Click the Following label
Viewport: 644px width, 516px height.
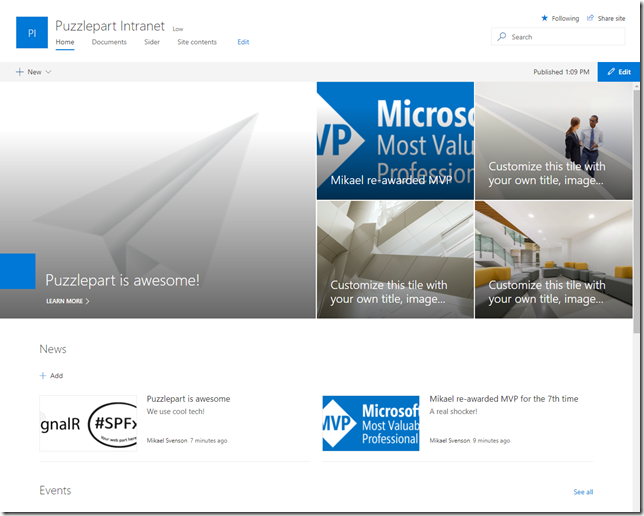[x=565, y=18]
